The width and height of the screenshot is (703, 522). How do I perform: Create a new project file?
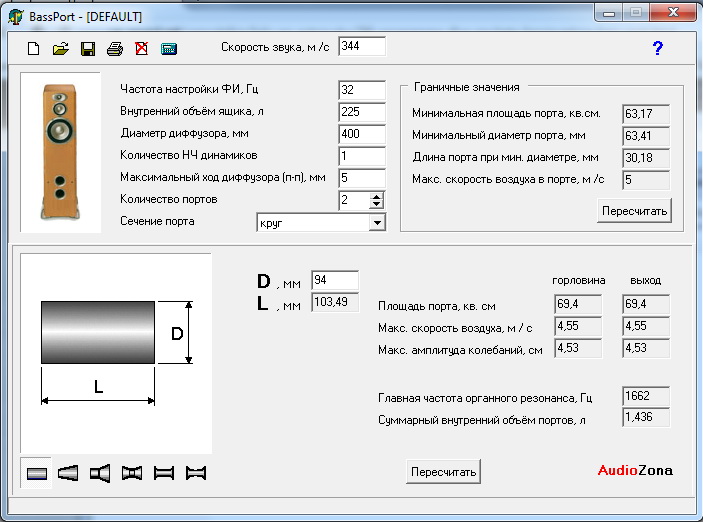point(33,48)
